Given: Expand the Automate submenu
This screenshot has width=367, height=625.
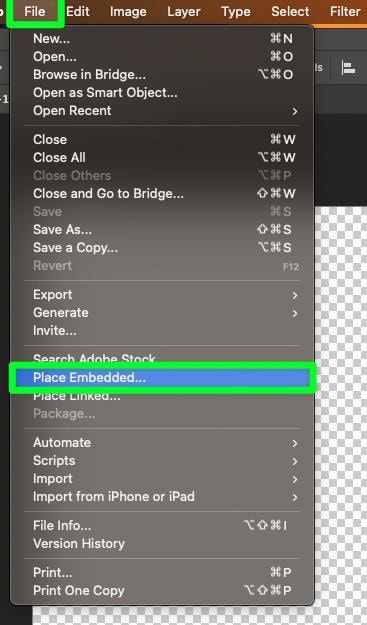Looking at the screenshot, I should click(x=162, y=443).
